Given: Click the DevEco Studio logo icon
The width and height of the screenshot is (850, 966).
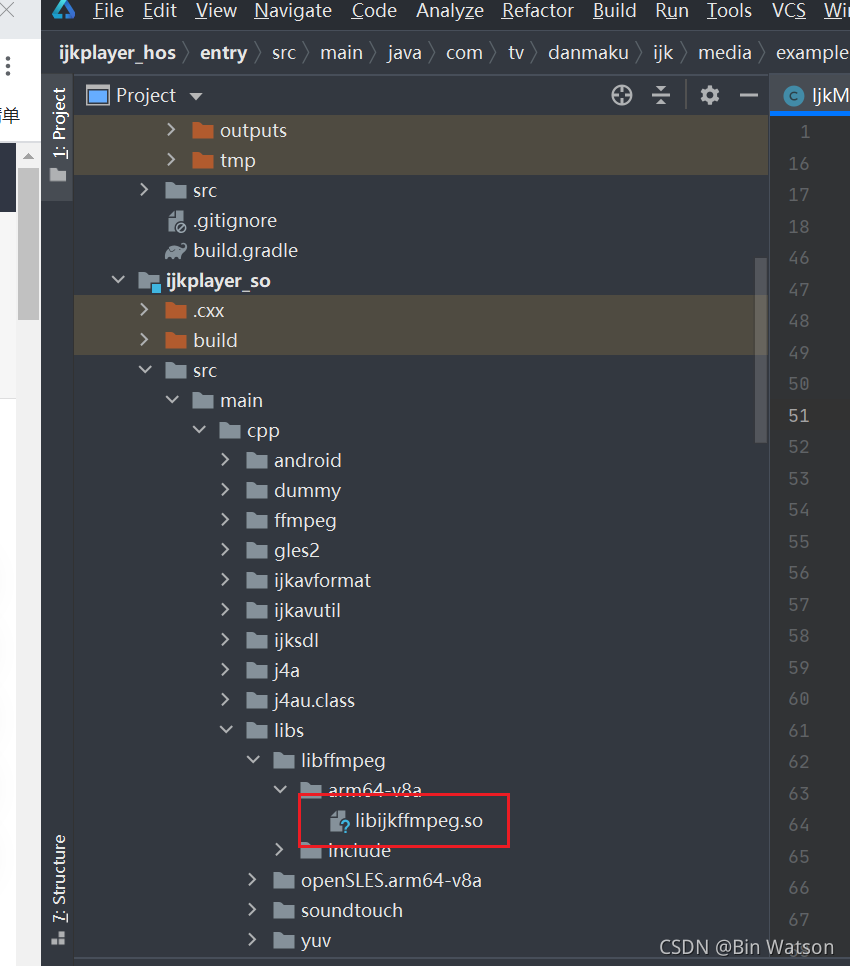Looking at the screenshot, I should [x=63, y=9].
